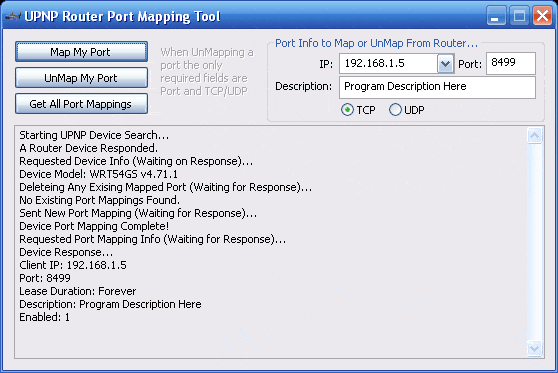Click the Port input field with 8499
558x373 pixels.
(x=511, y=63)
